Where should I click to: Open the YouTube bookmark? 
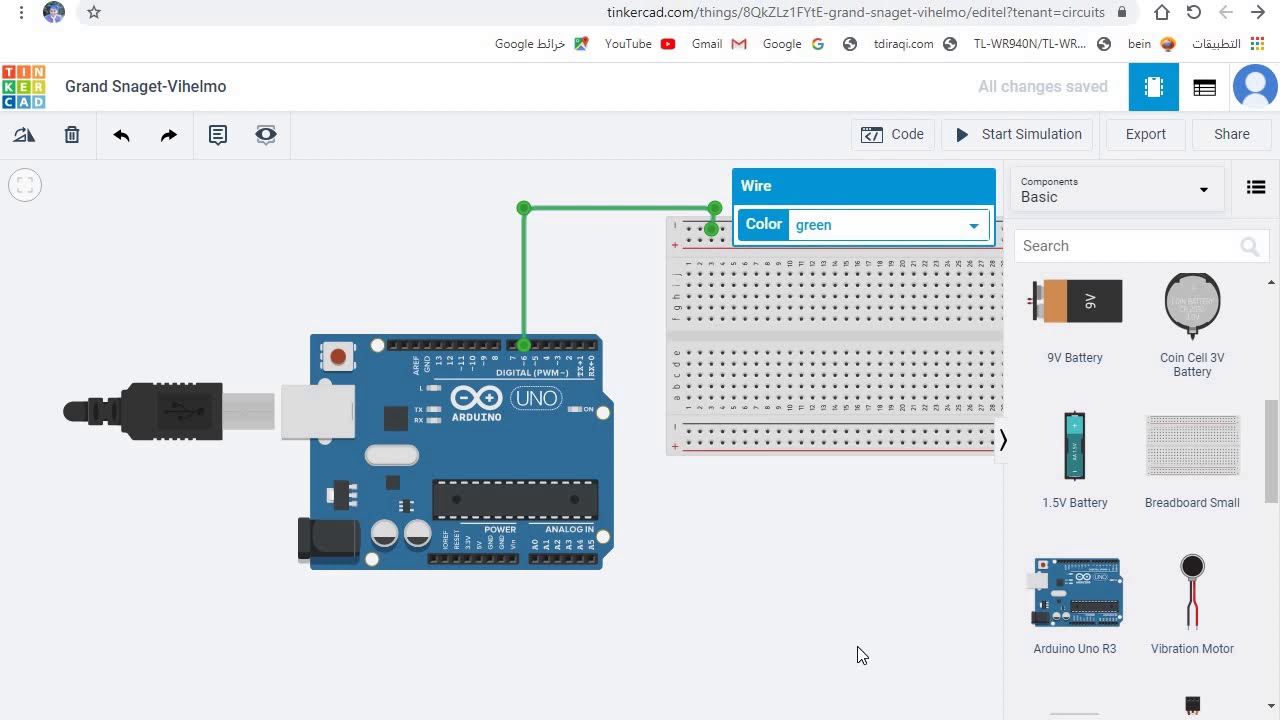tap(640, 44)
